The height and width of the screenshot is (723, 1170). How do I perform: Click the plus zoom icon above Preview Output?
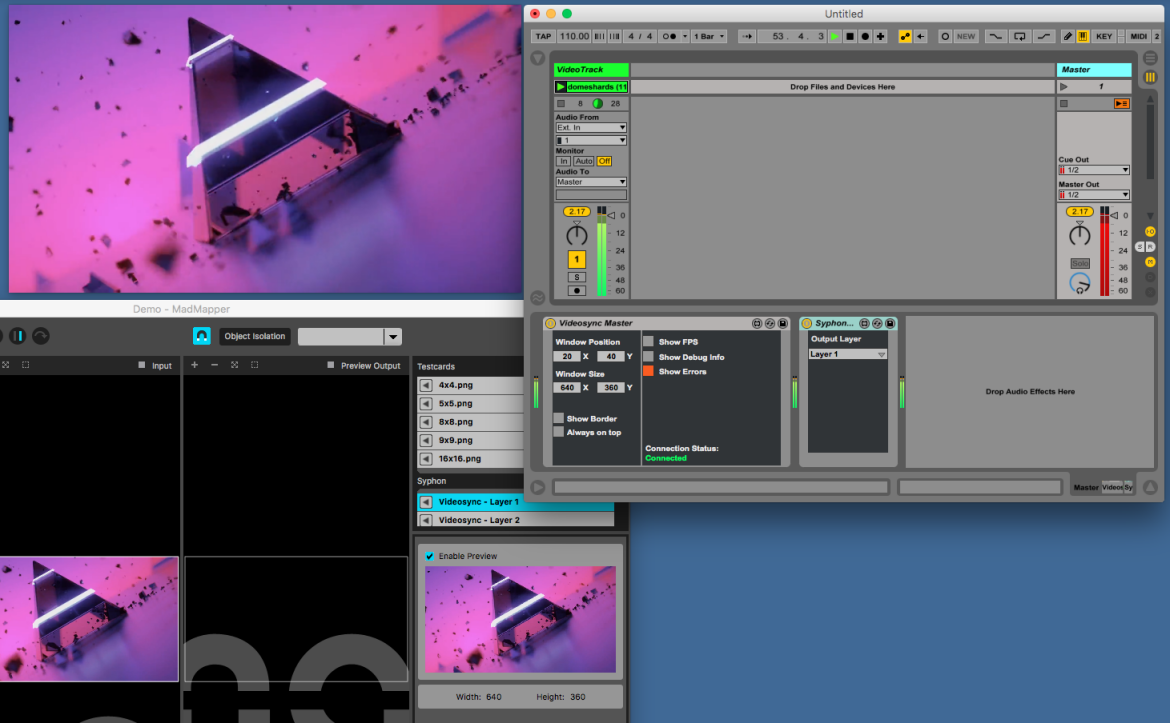[x=195, y=365]
